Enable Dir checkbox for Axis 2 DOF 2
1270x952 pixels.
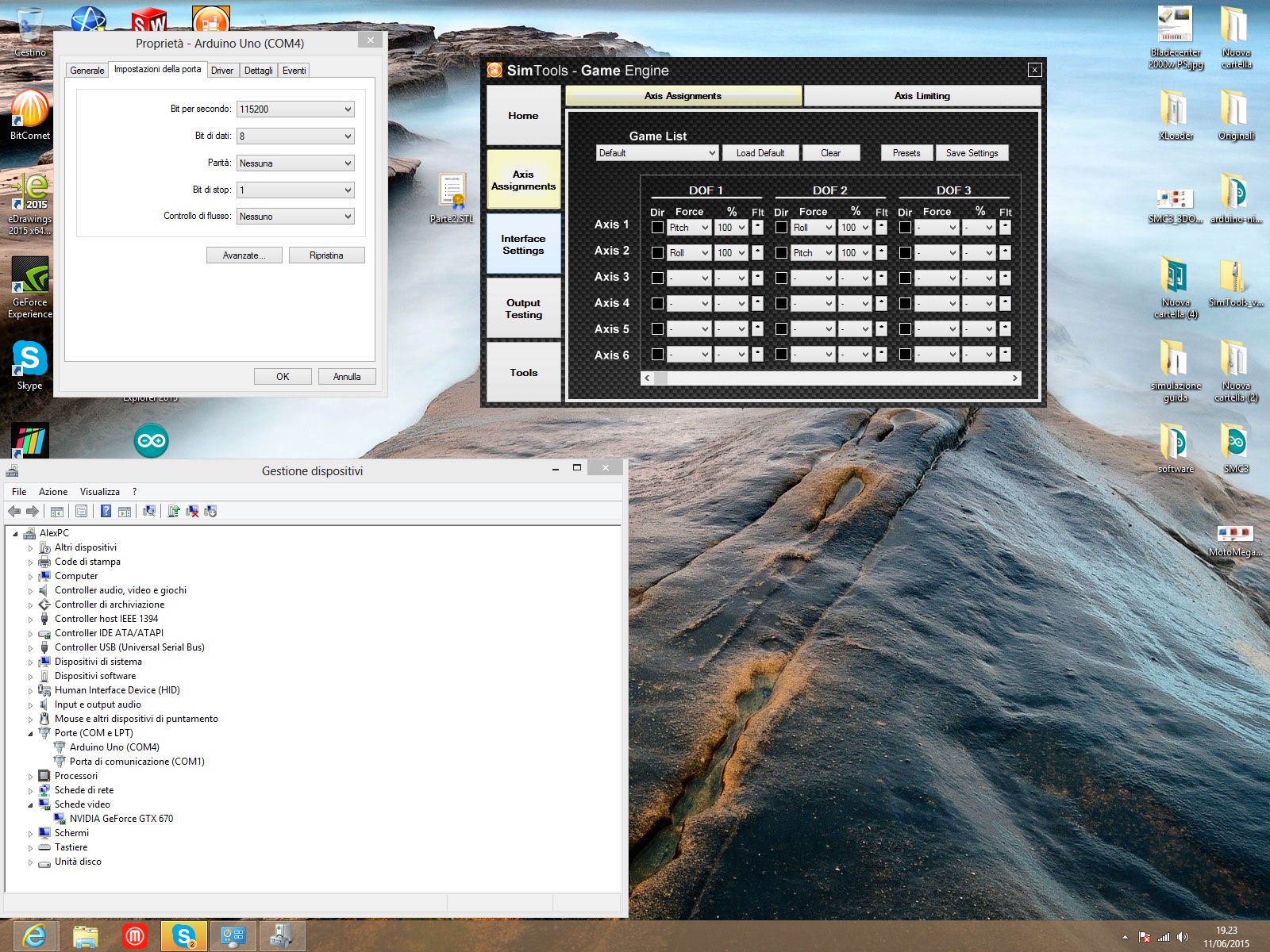pyautogui.click(x=781, y=253)
